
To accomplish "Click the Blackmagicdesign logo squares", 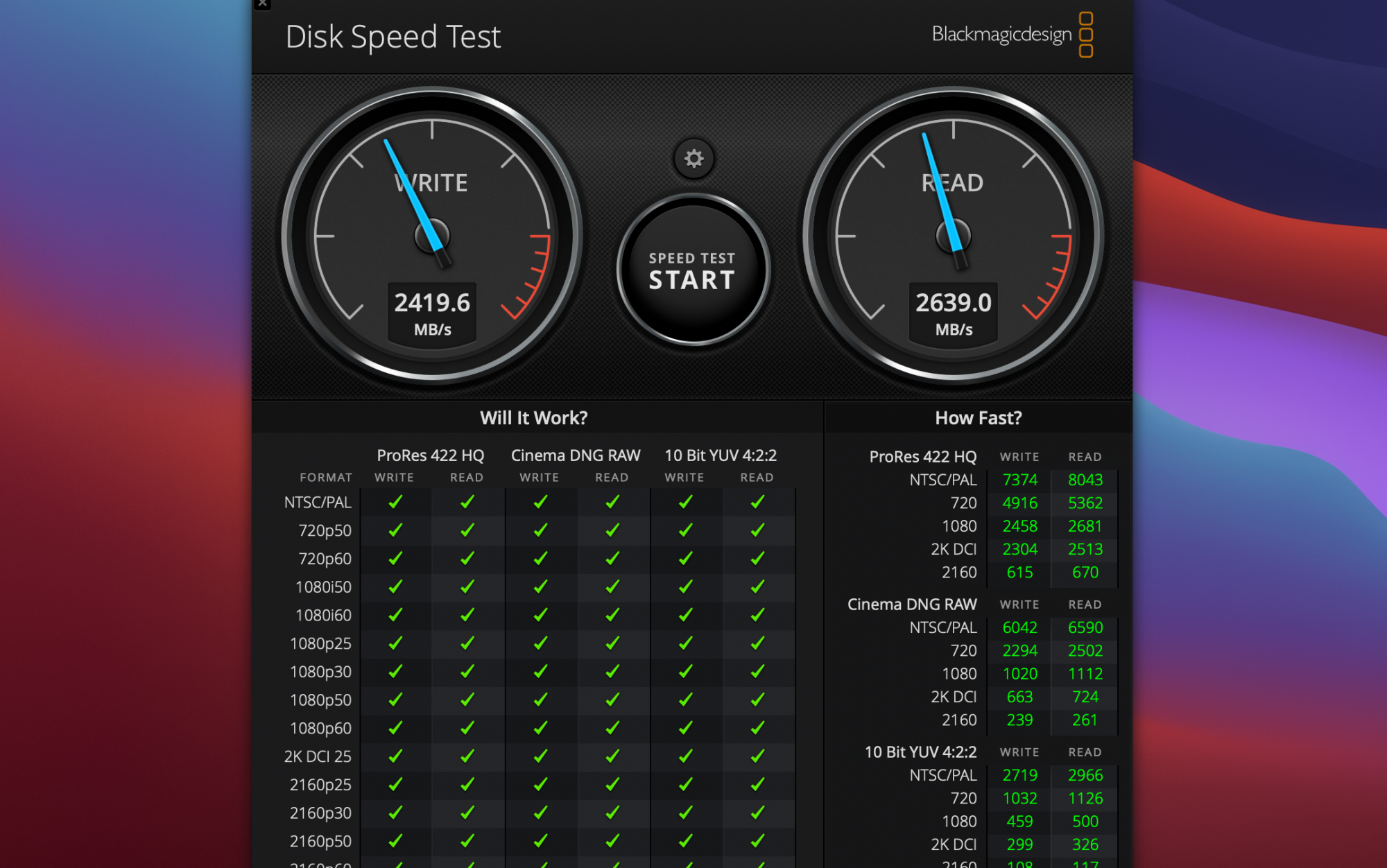I will (x=1085, y=34).
